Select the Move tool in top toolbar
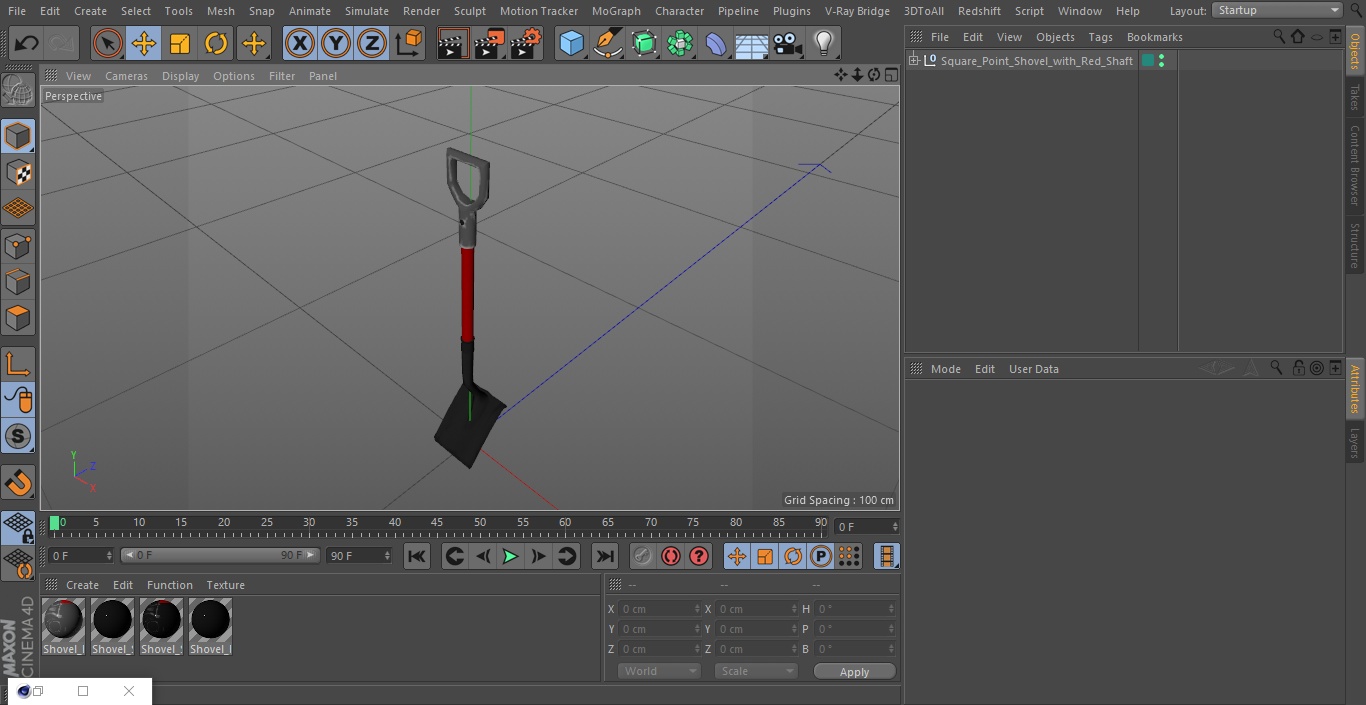The image size is (1366, 705). pos(144,44)
